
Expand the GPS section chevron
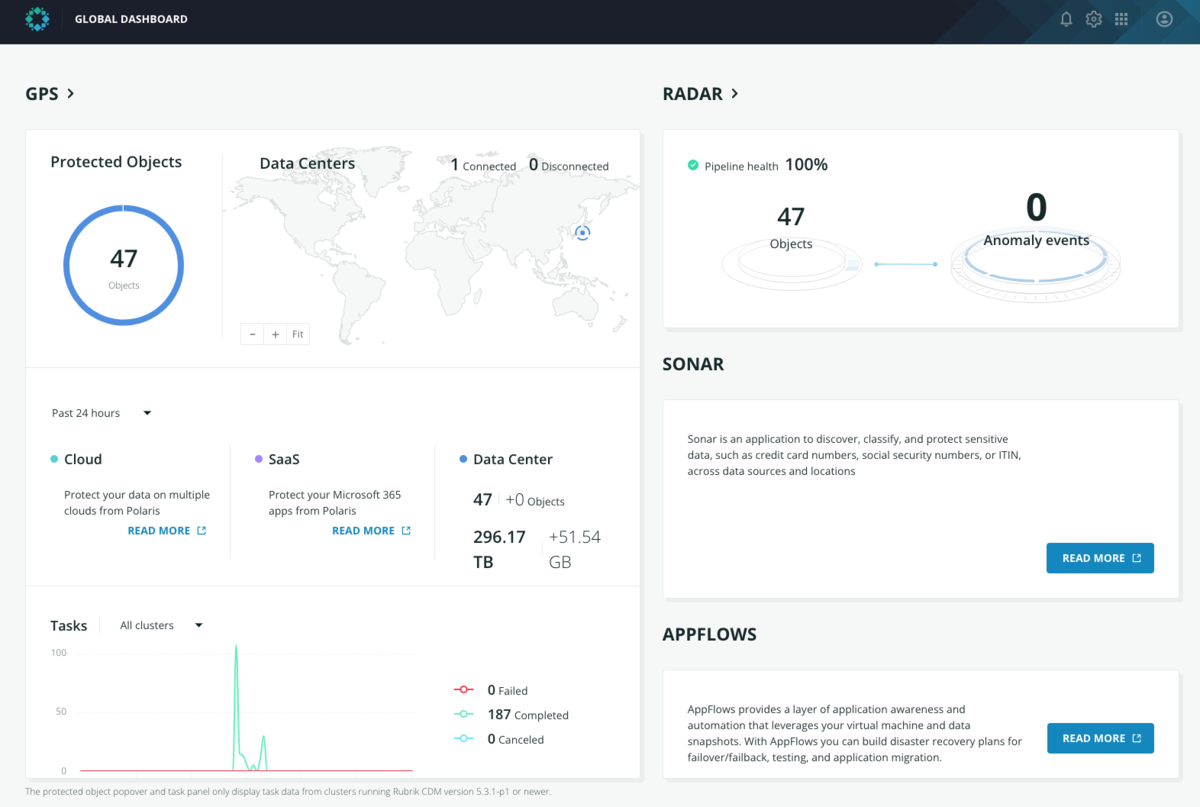pos(71,94)
